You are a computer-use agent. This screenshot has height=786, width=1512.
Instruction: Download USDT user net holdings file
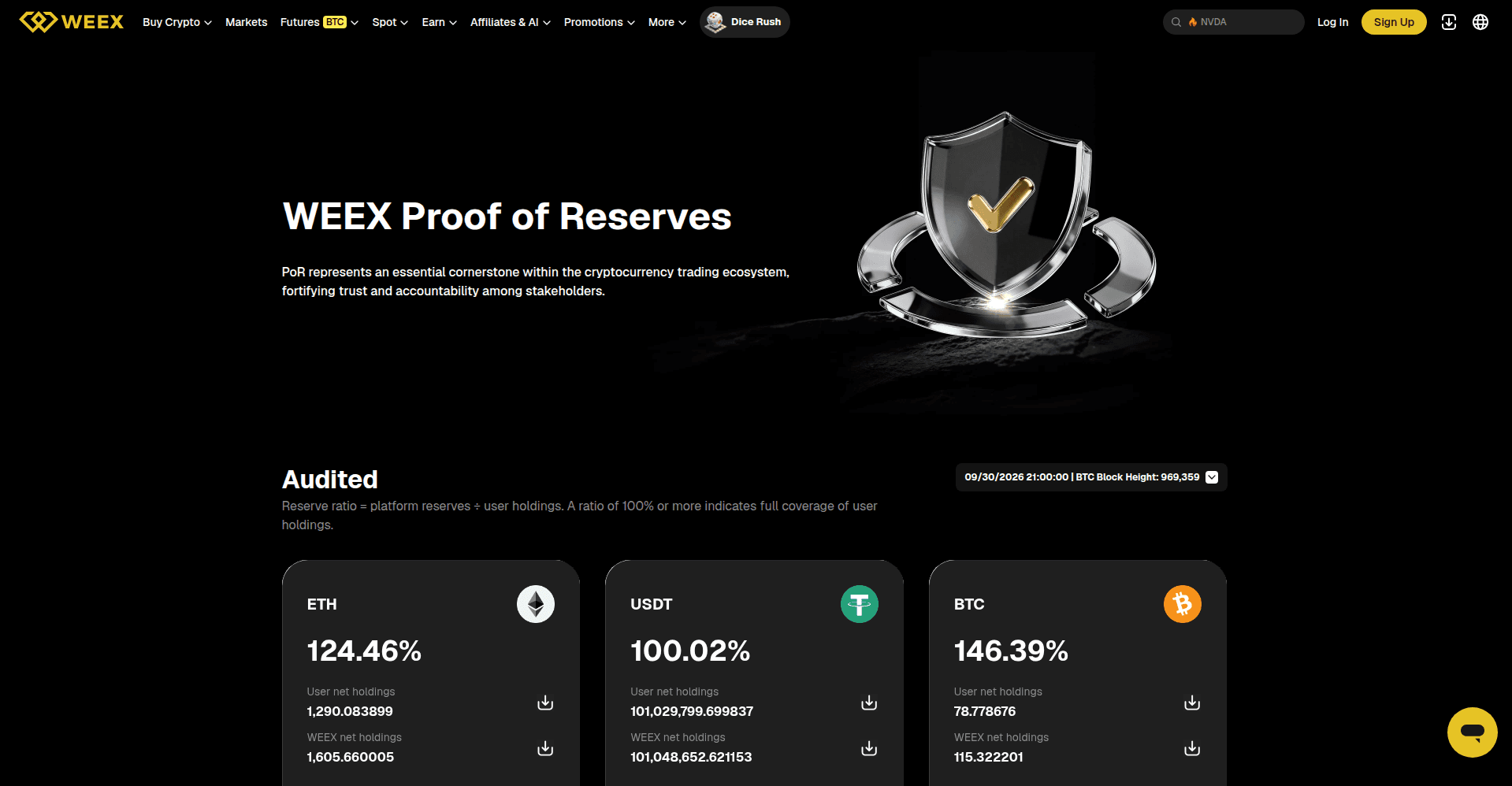pyautogui.click(x=869, y=703)
